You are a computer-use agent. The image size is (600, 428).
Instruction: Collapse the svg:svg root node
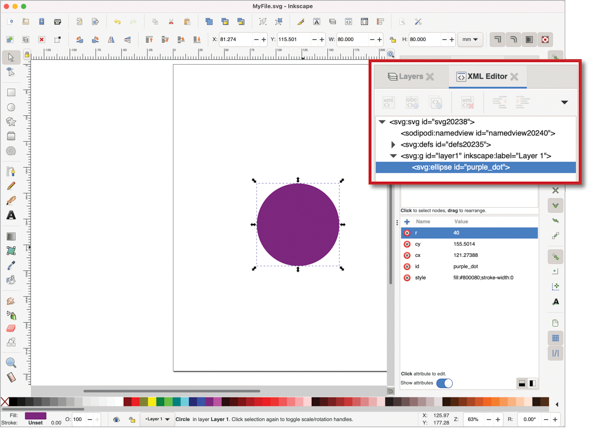(x=382, y=122)
